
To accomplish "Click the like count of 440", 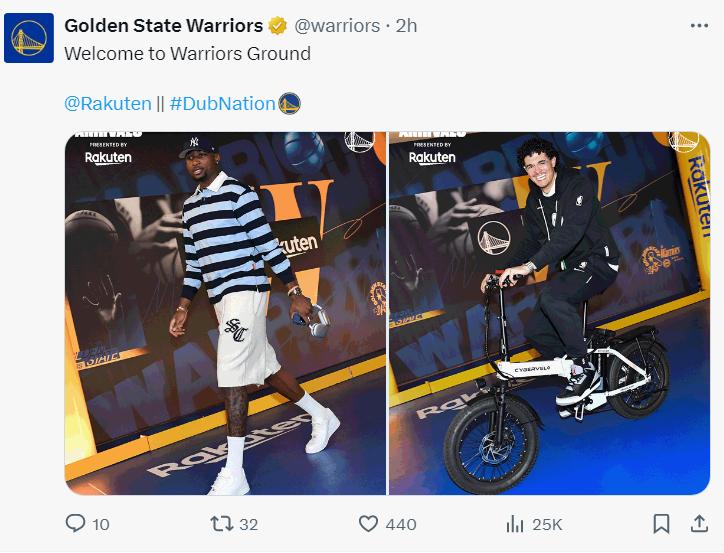I will click(401, 524).
